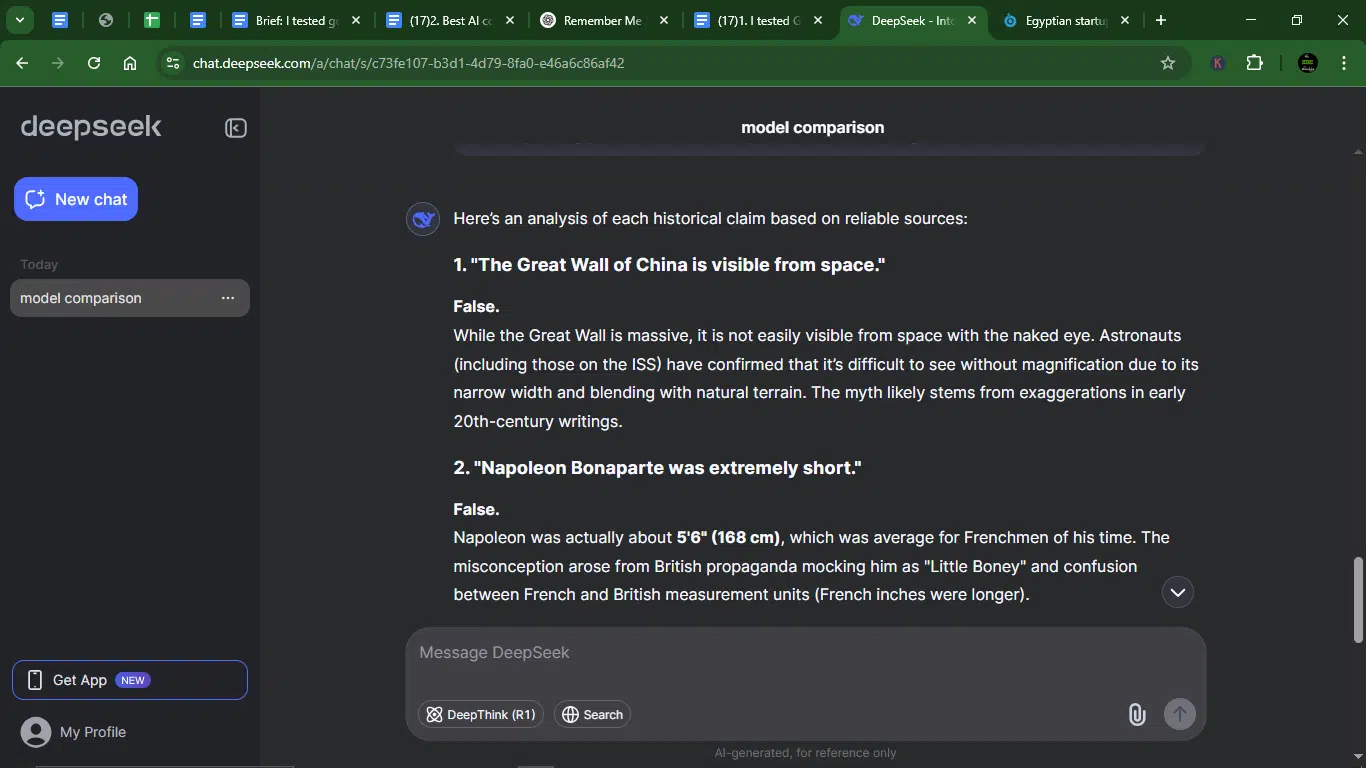Bookmark this page with the star icon

click(1167, 63)
